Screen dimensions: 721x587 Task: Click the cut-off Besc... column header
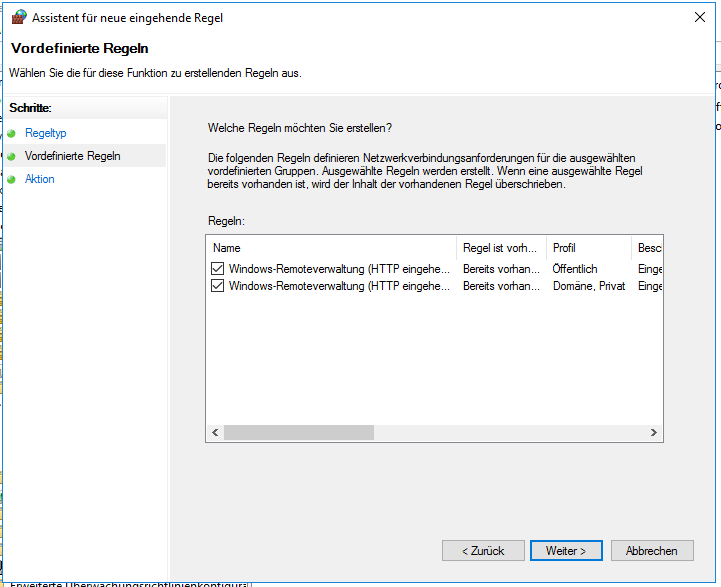click(x=647, y=248)
